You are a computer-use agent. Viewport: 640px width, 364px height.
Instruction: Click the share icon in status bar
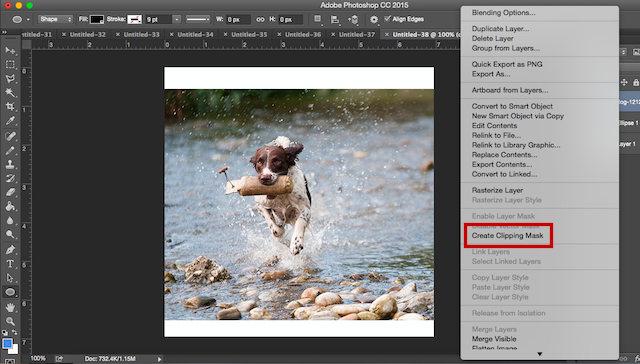[59, 358]
